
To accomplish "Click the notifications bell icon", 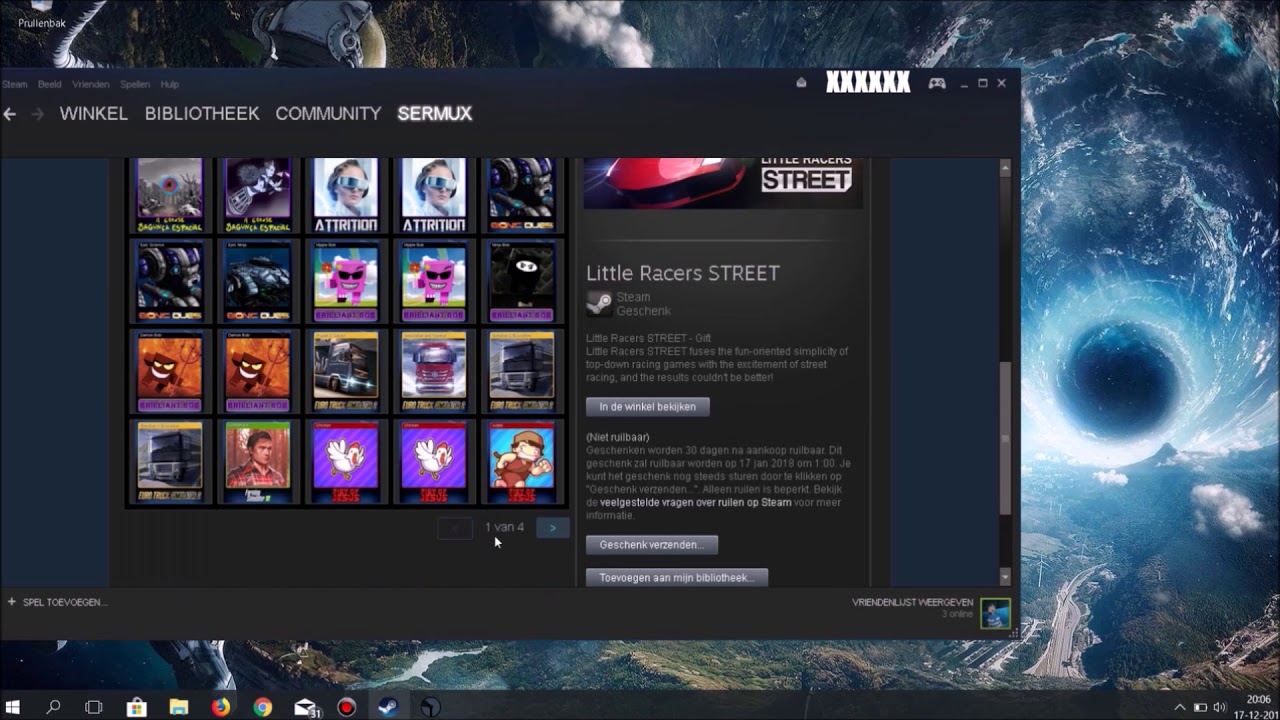I will point(801,83).
